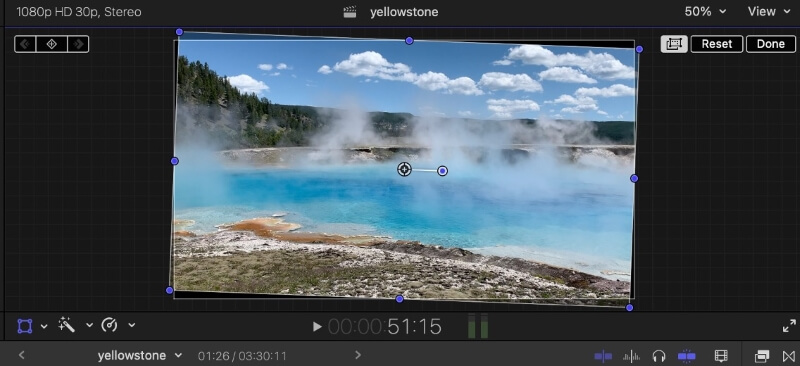Expand the retime options chevron

click(x=132, y=325)
